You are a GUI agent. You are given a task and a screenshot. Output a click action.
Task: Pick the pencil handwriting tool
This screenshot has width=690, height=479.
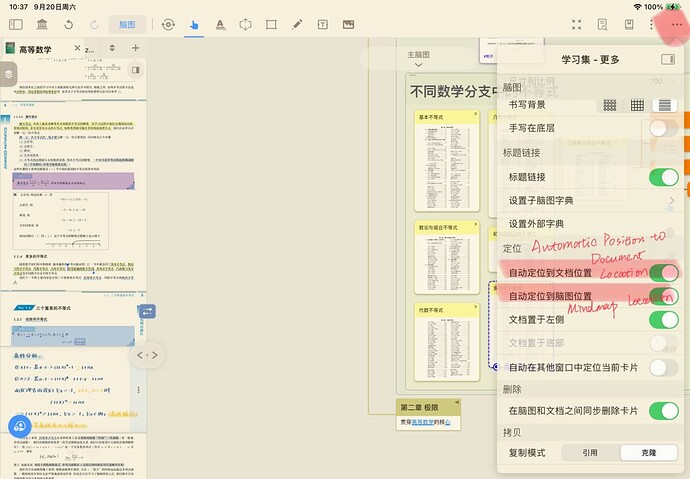(x=297, y=25)
